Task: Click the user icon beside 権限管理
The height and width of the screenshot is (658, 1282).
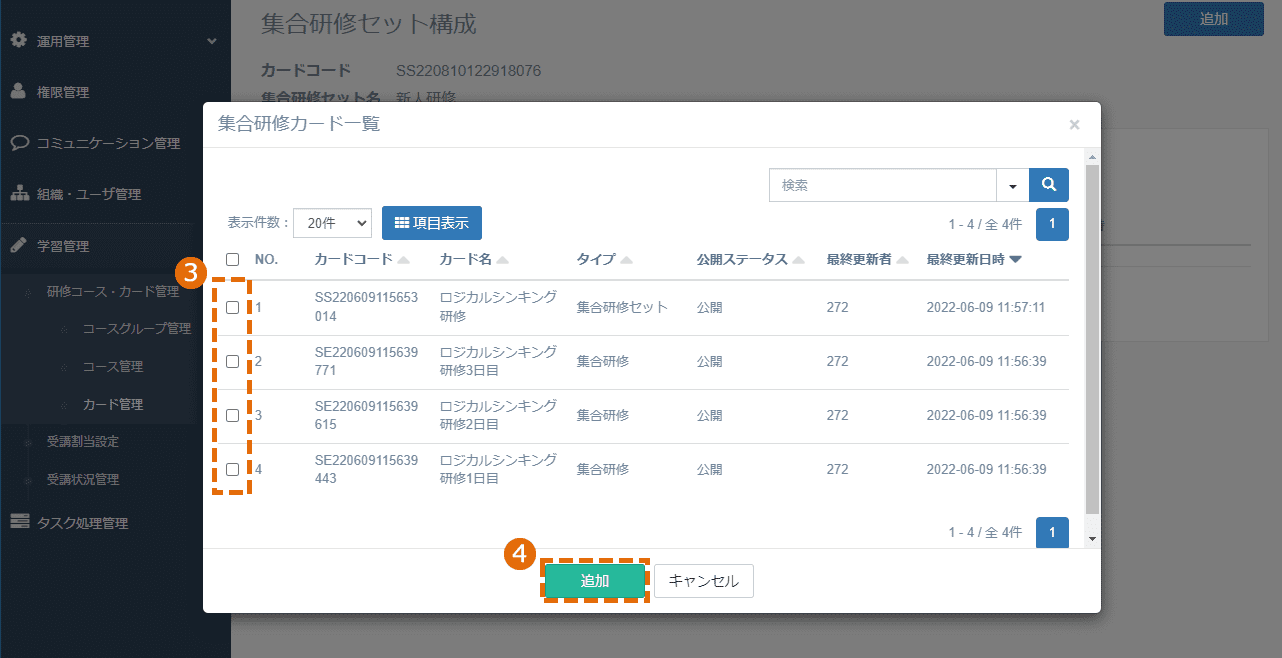Action: (18, 91)
